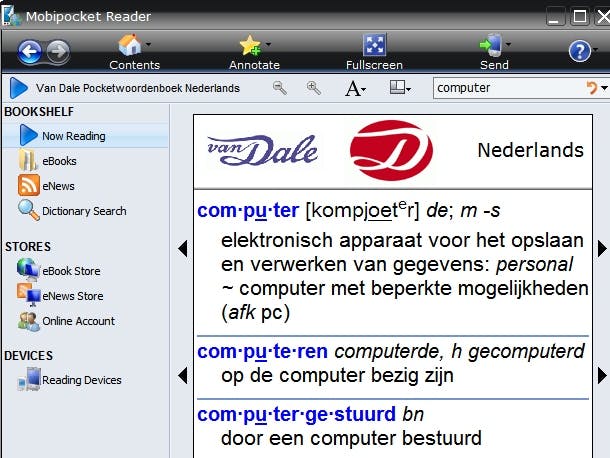610x458 pixels.
Task: Open the search box dropdown arrow
Action: tap(604, 88)
